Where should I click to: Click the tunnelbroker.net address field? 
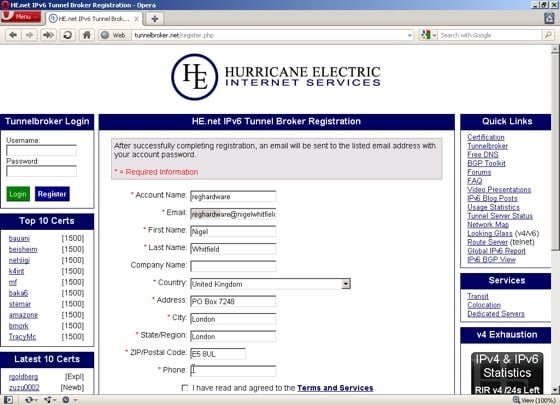pyautogui.click(x=270, y=35)
